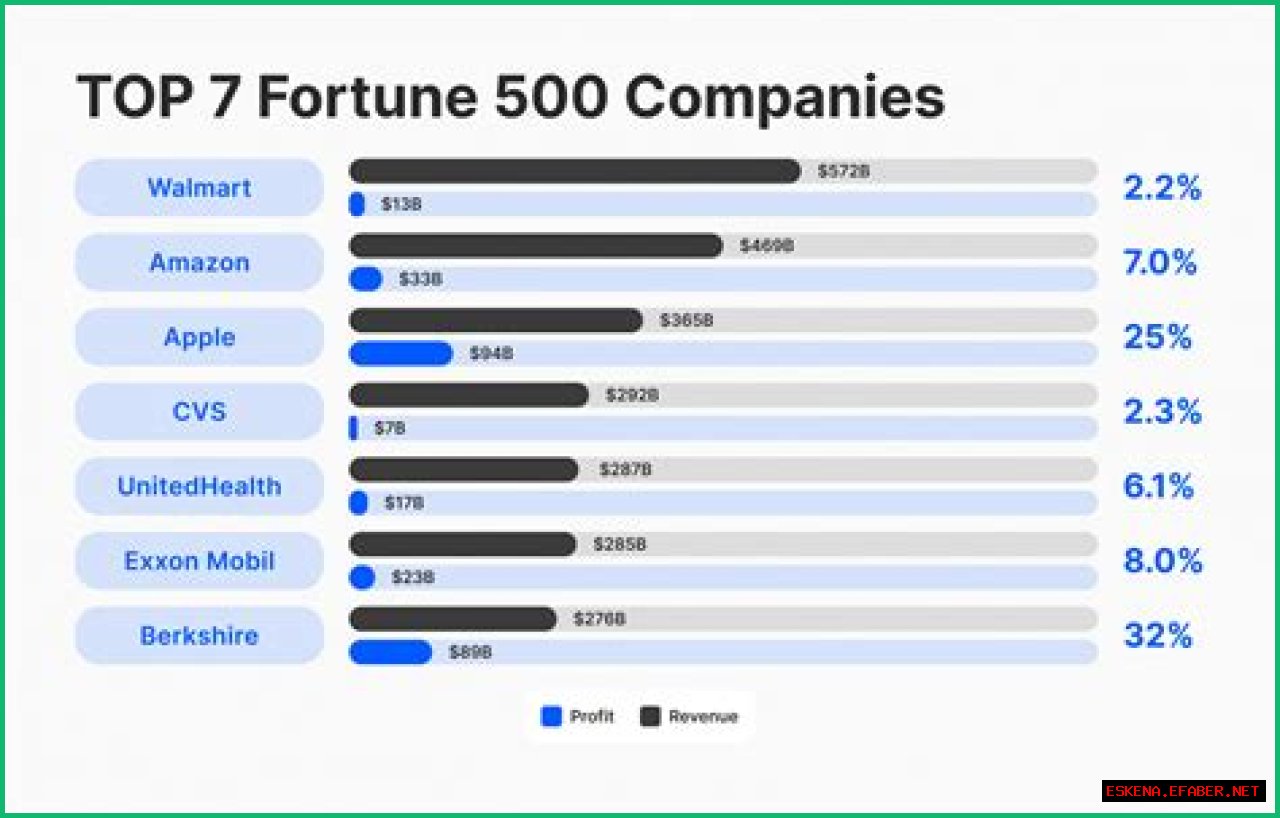Image resolution: width=1280 pixels, height=818 pixels.
Task: Click Apple's 25% profit margin
Action: click(x=1158, y=338)
